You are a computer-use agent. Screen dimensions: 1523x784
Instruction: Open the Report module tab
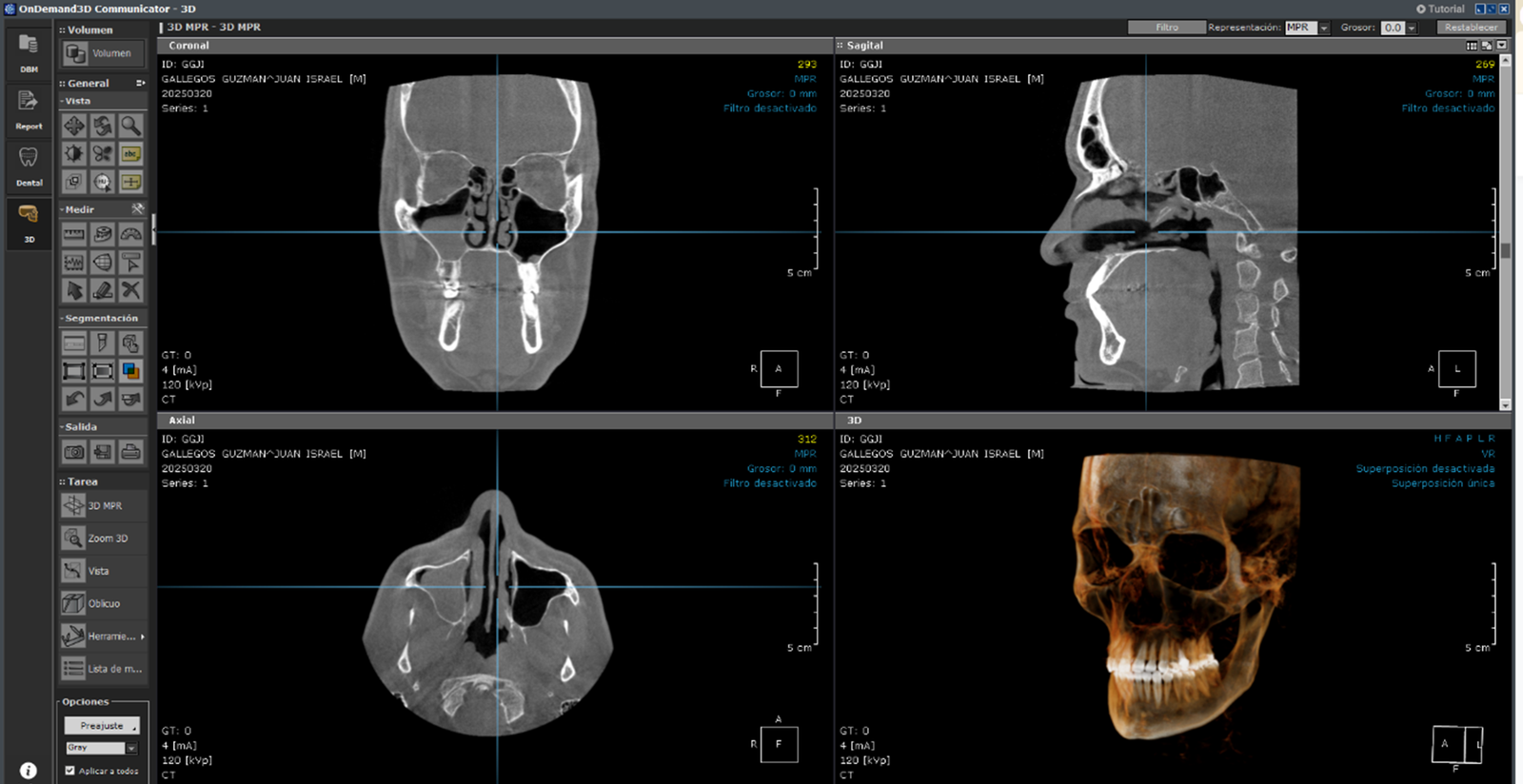tap(29, 108)
